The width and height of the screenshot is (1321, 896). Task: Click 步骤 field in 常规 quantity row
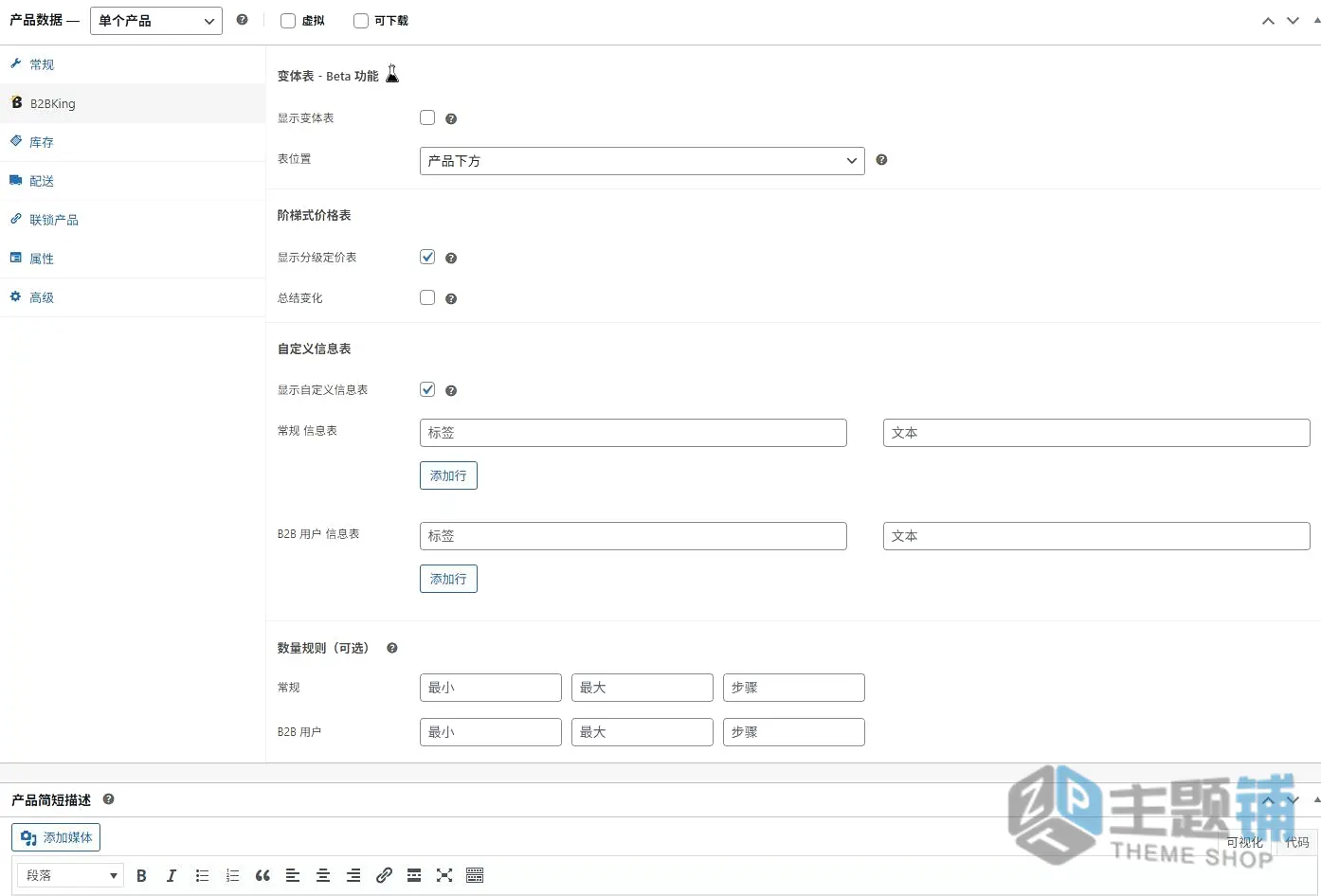pyautogui.click(x=794, y=688)
